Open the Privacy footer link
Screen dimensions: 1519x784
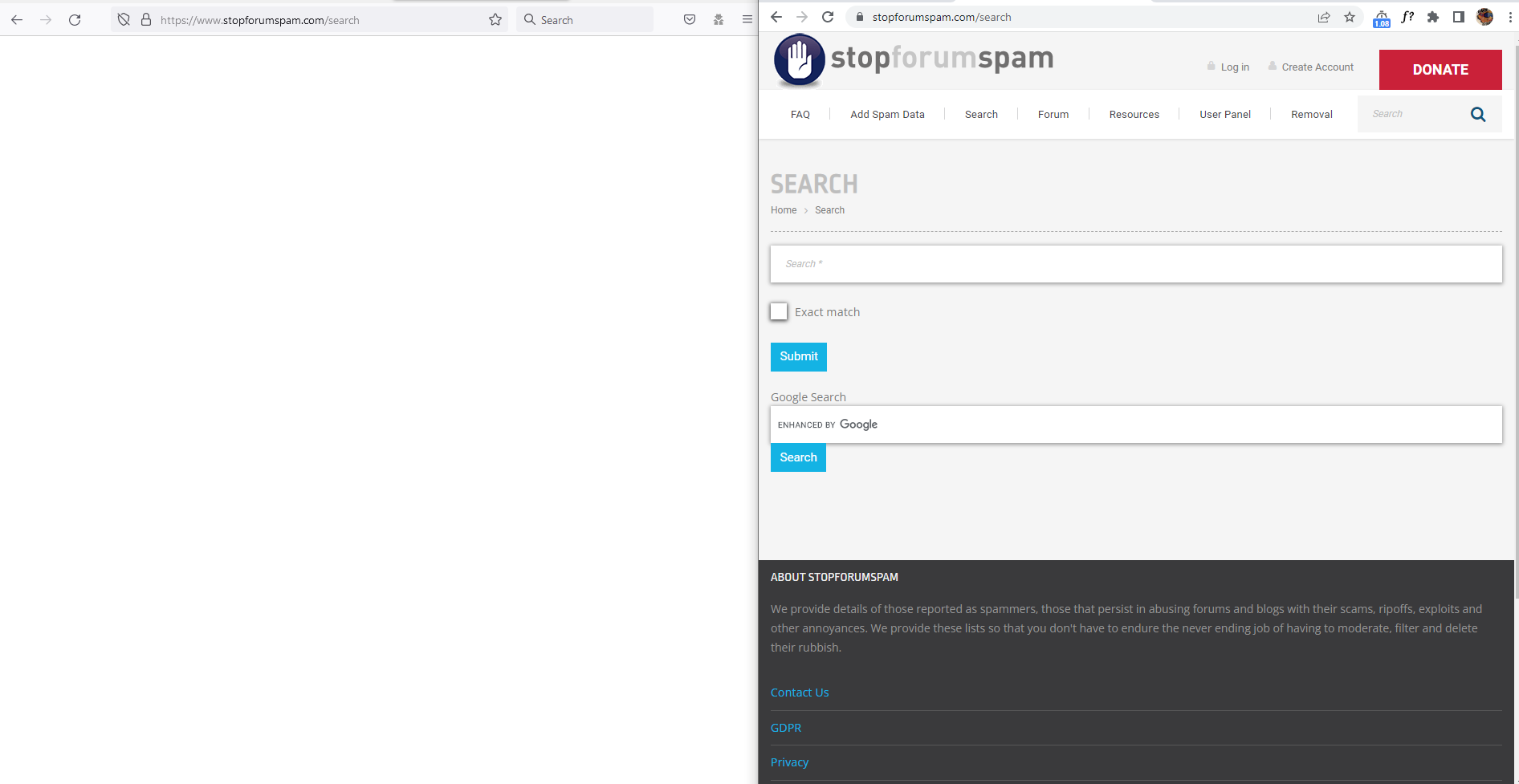789,762
